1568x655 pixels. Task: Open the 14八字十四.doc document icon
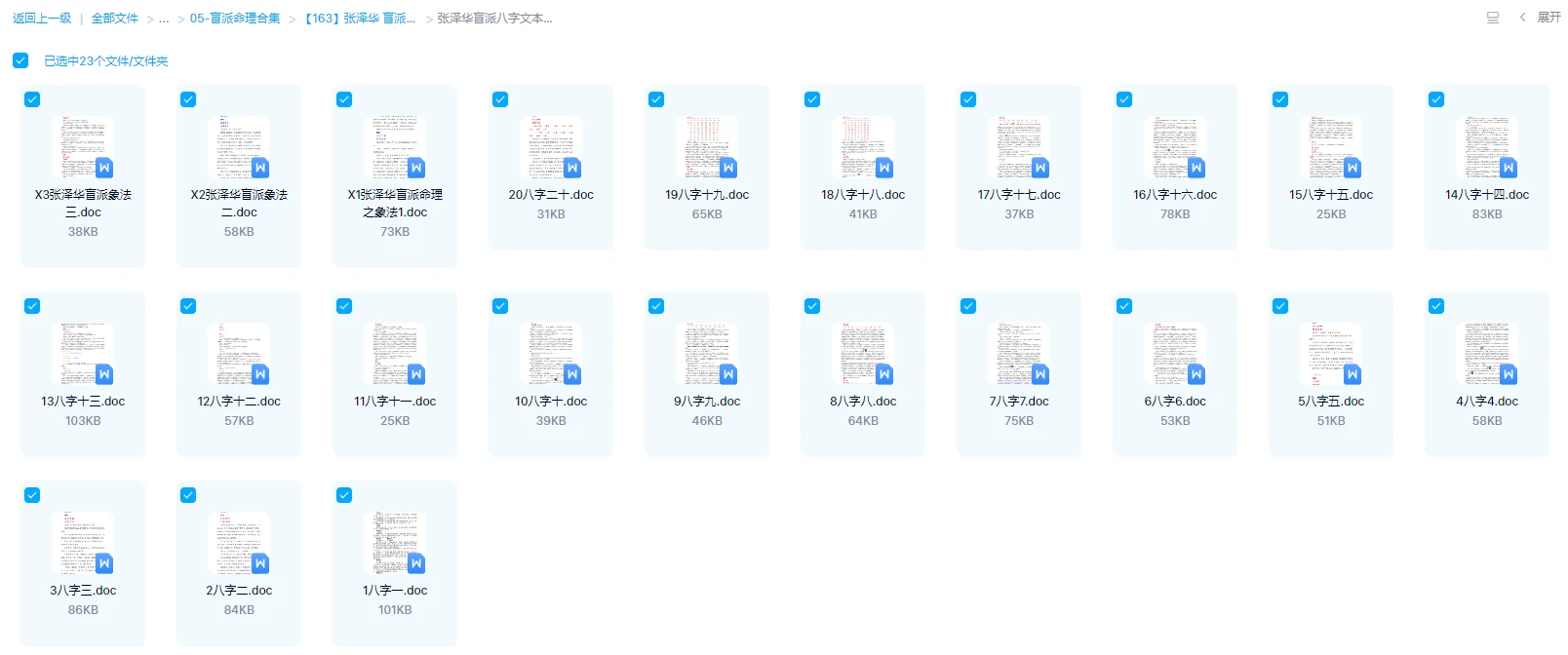1487,147
